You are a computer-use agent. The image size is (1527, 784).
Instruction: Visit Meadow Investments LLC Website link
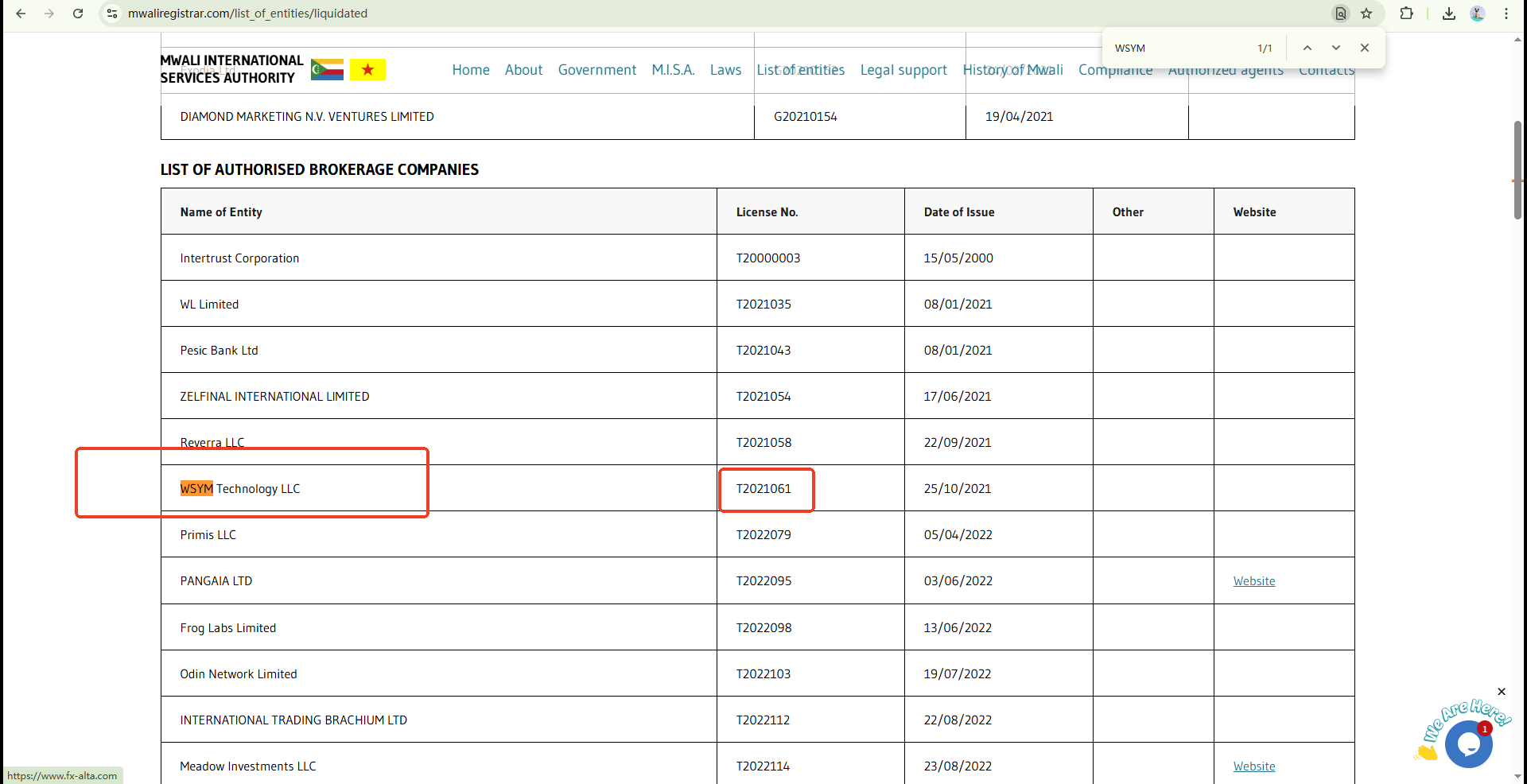1254,767
